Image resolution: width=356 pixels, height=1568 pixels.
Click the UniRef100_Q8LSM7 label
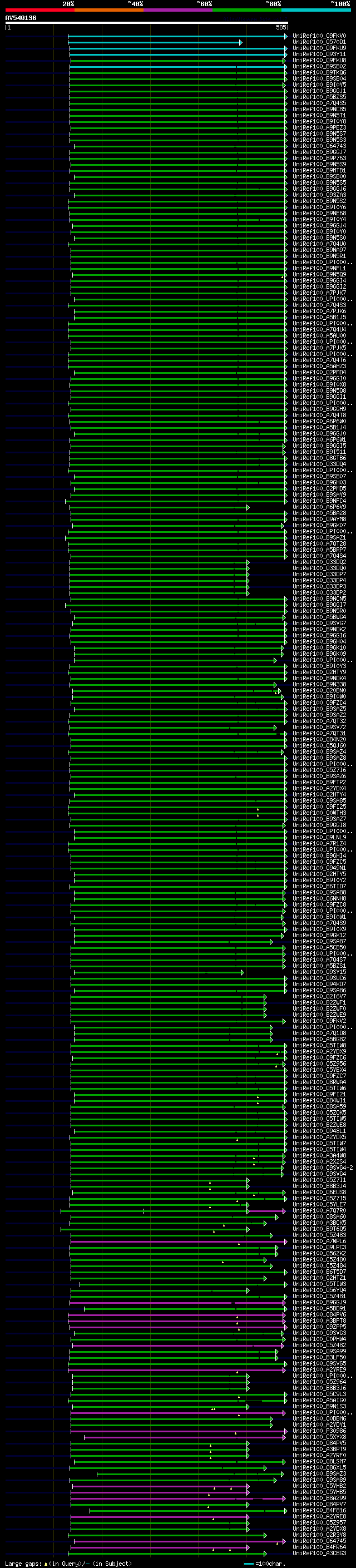point(319,1461)
